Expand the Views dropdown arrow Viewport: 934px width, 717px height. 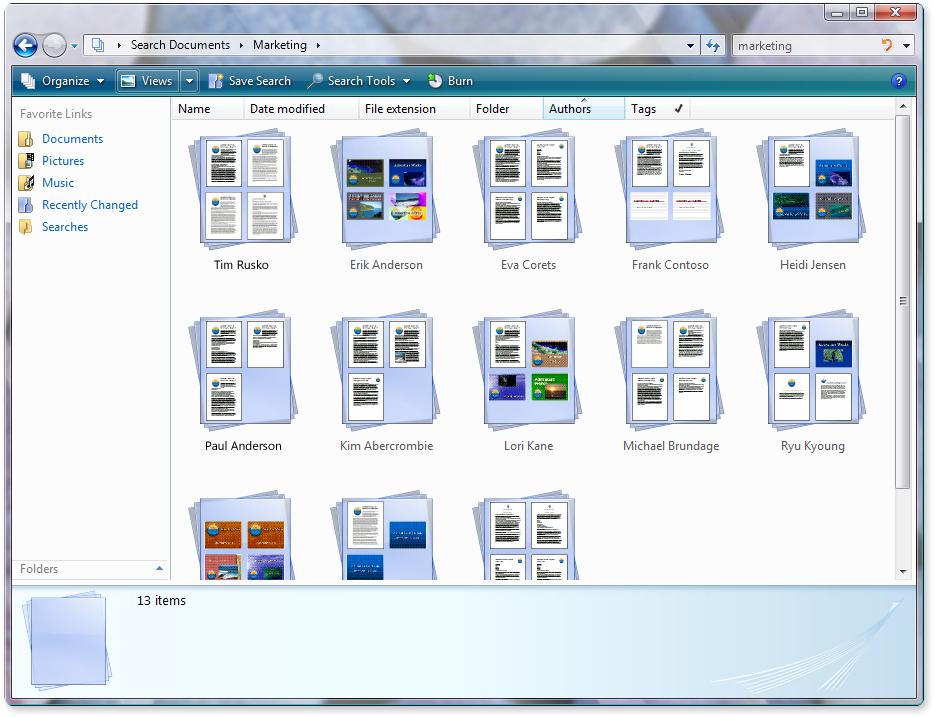[189, 81]
